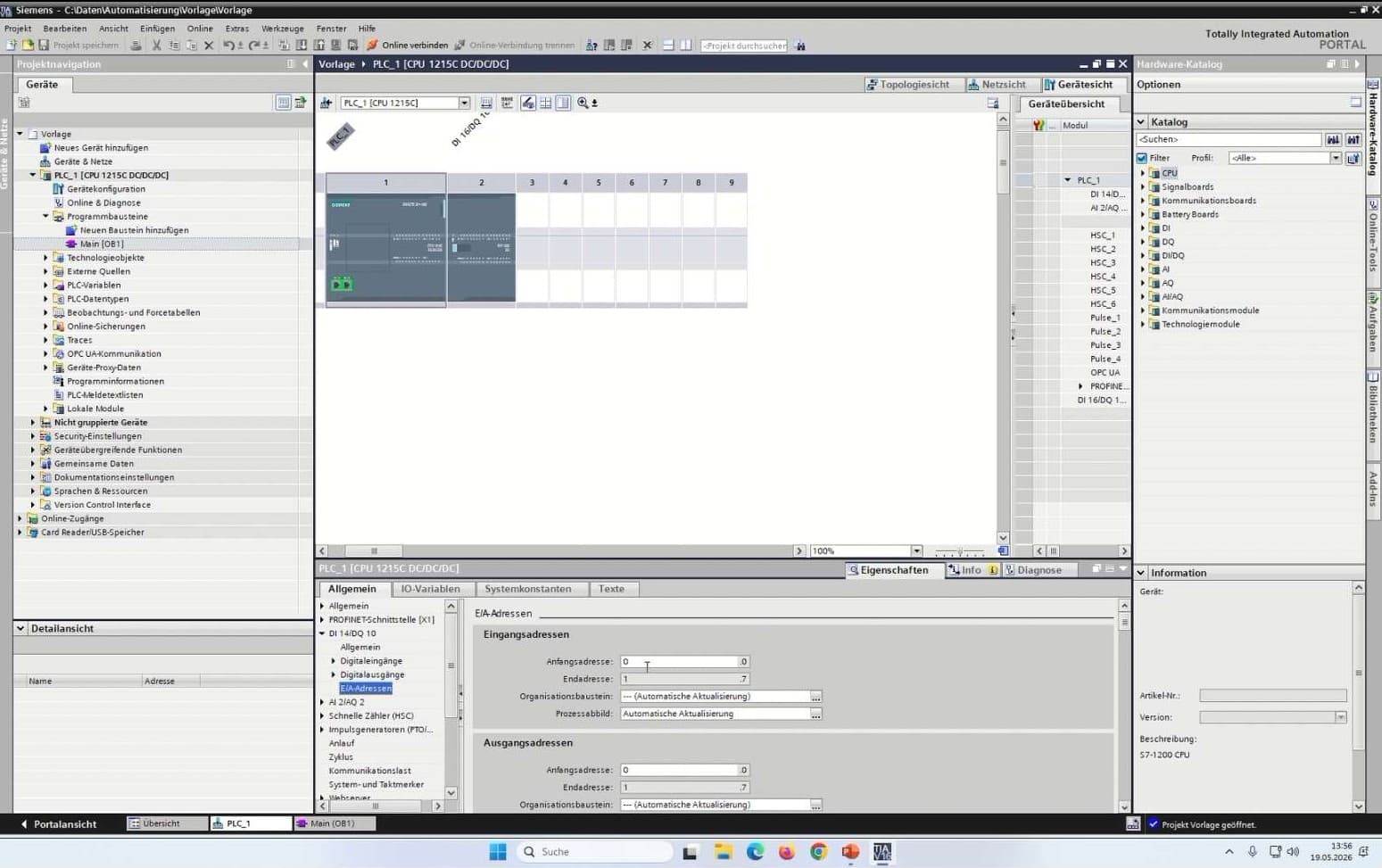The height and width of the screenshot is (868, 1382).
Task: Collapse the Detailansicht panel
Action: pyautogui.click(x=21, y=629)
